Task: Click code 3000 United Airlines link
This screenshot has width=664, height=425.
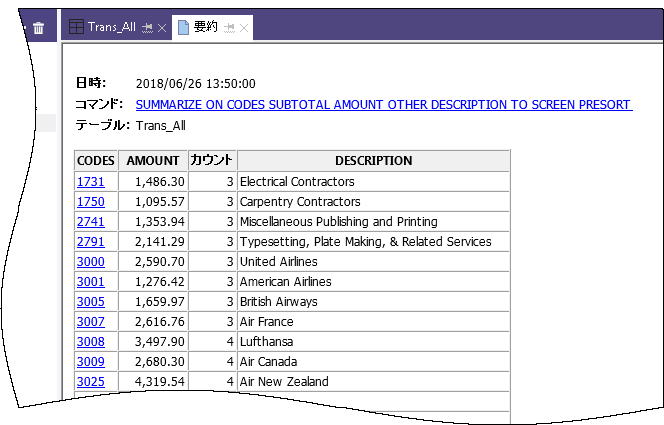Action: [89, 262]
